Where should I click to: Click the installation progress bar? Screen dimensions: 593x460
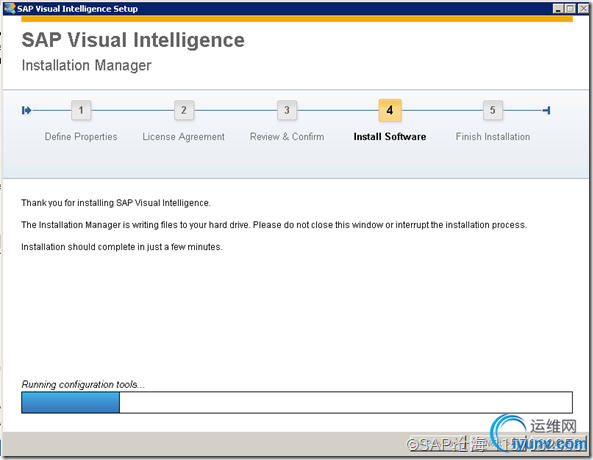tap(297, 402)
